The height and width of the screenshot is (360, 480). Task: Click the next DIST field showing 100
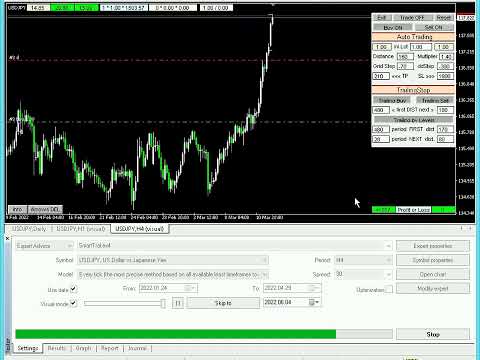pos(445,110)
